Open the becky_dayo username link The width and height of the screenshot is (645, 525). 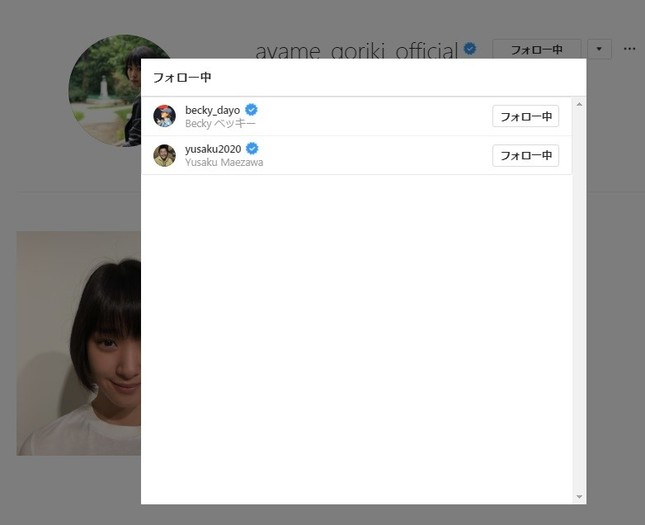[x=212, y=110]
